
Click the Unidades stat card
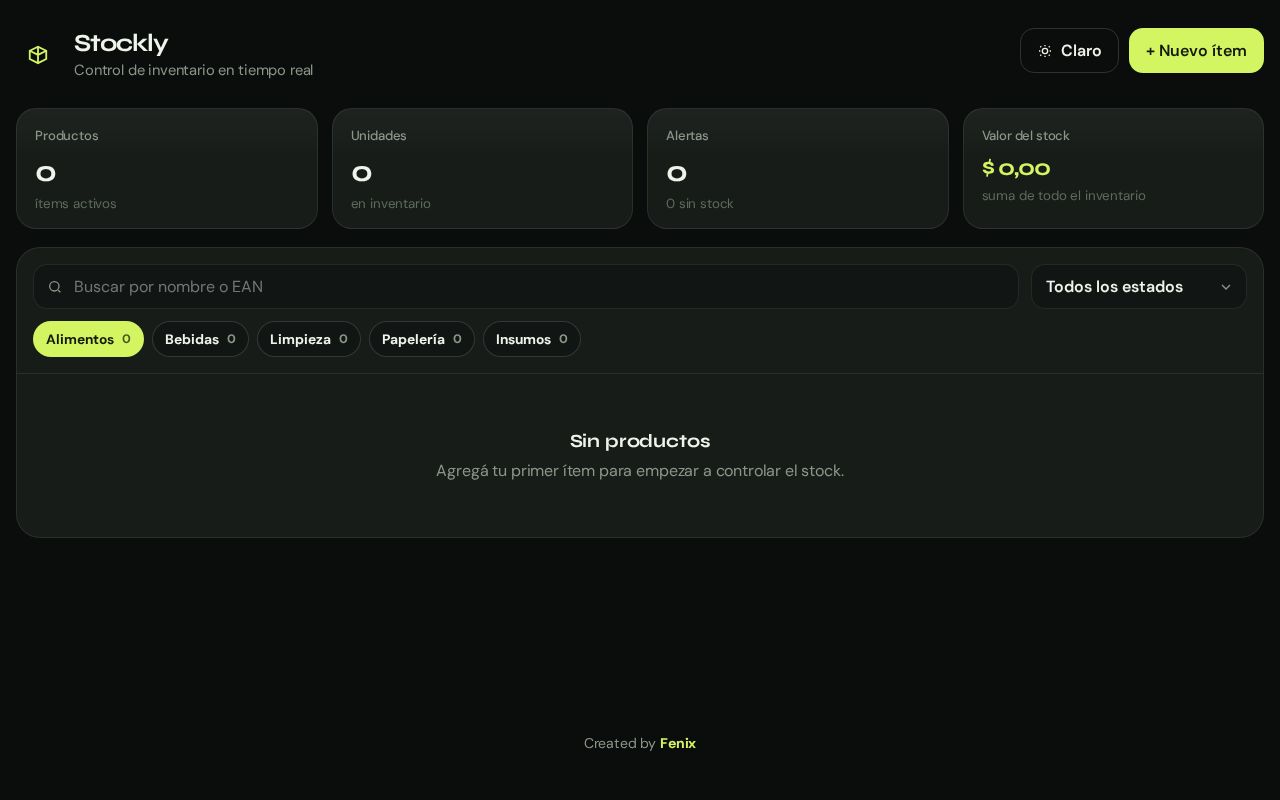point(482,168)
